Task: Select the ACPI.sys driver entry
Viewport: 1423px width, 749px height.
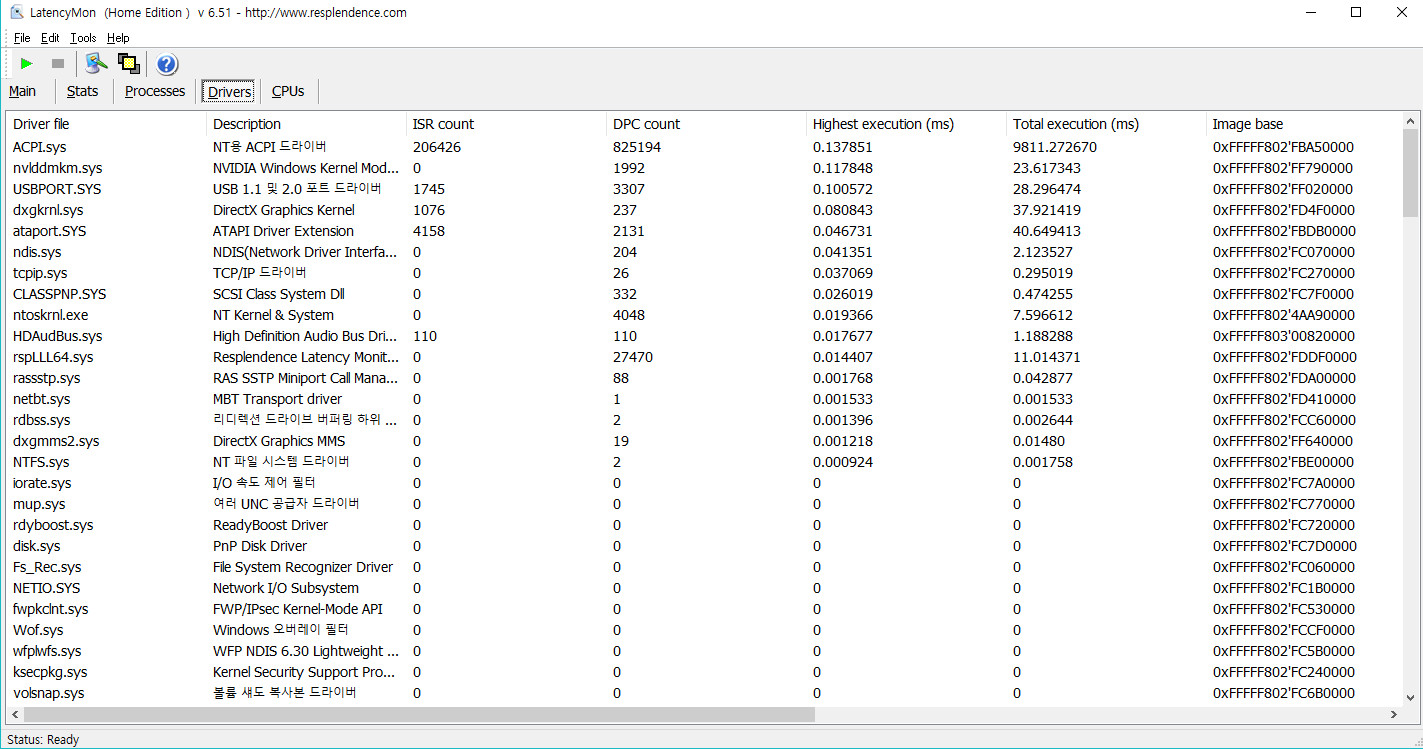Action: click(39, 147)
